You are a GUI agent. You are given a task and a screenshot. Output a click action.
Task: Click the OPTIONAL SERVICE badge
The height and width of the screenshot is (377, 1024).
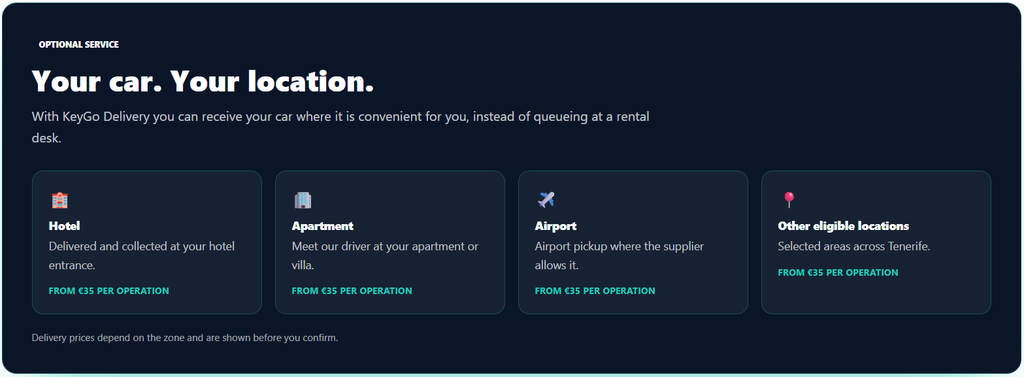(x=79, y=44)
